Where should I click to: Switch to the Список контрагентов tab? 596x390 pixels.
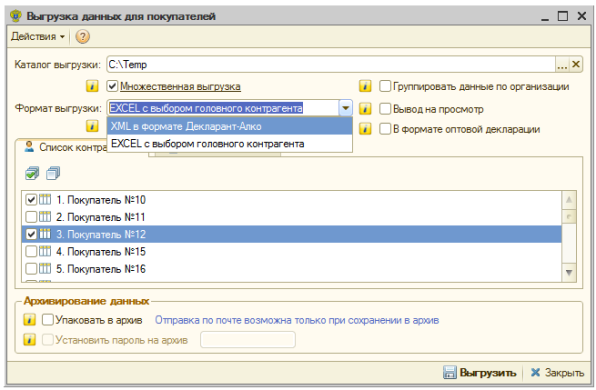[65, 147]
